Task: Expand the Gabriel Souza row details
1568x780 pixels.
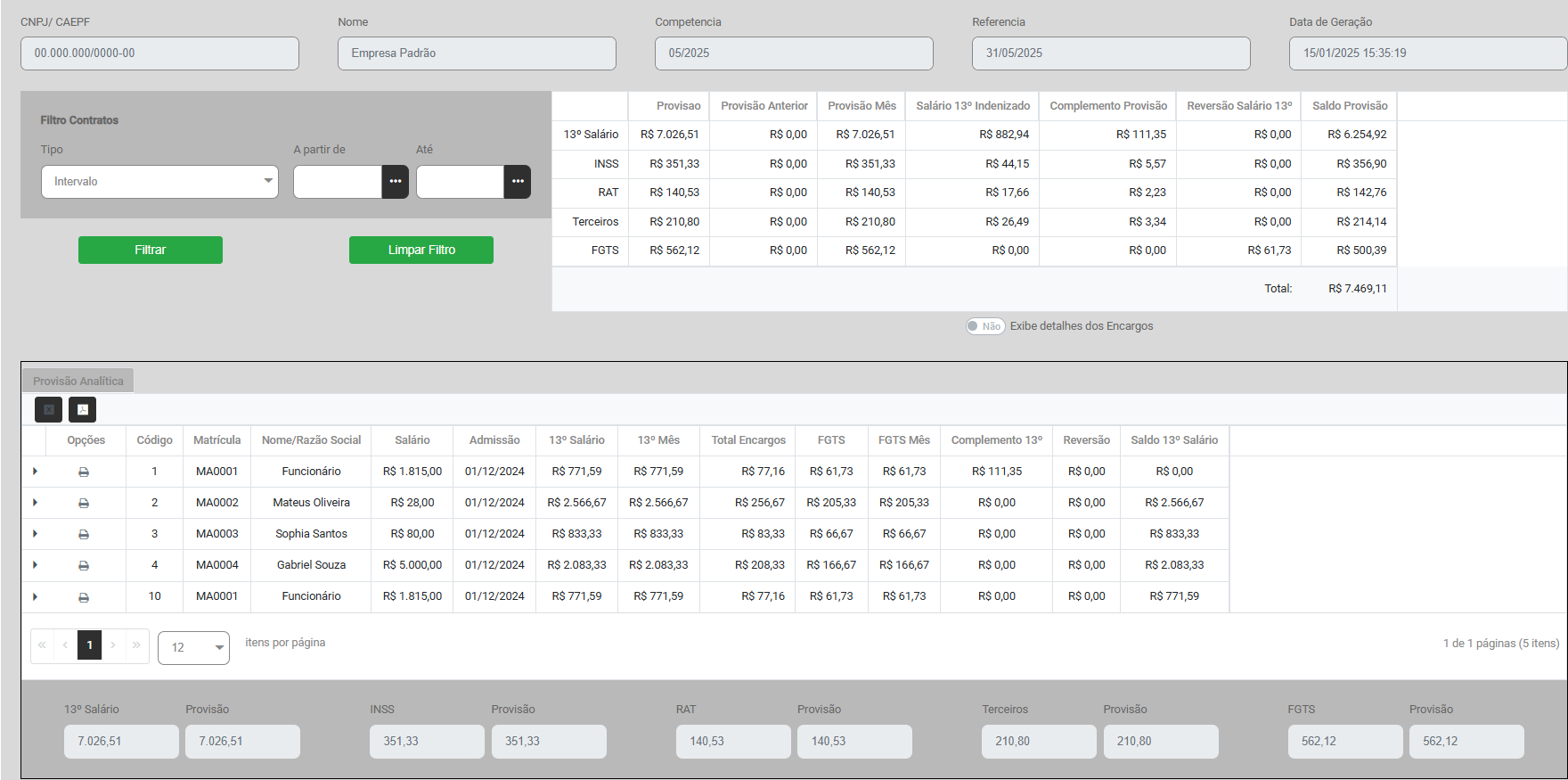Action: coord(35,565)
